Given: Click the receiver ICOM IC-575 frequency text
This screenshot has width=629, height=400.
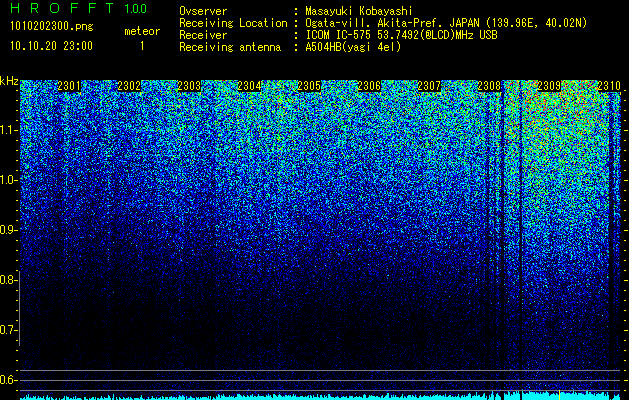Looking at the screenshot, I should click(x=401, y=35).
